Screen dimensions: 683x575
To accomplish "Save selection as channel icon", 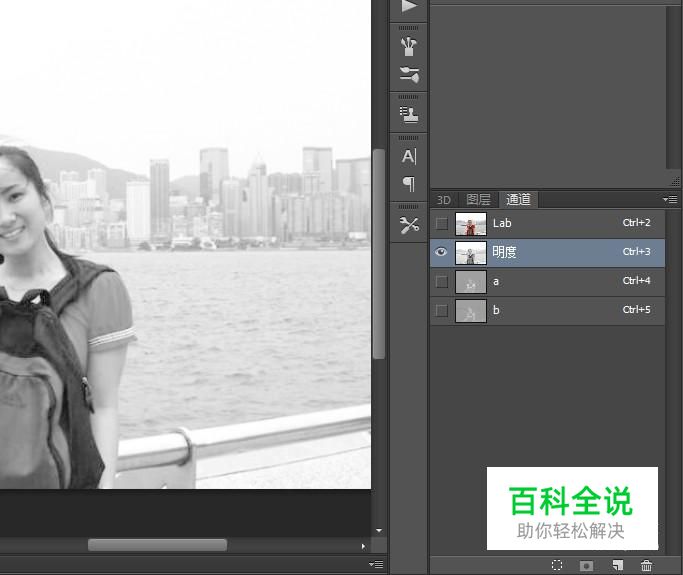I will pyautogui.click(x=586, y=565).
